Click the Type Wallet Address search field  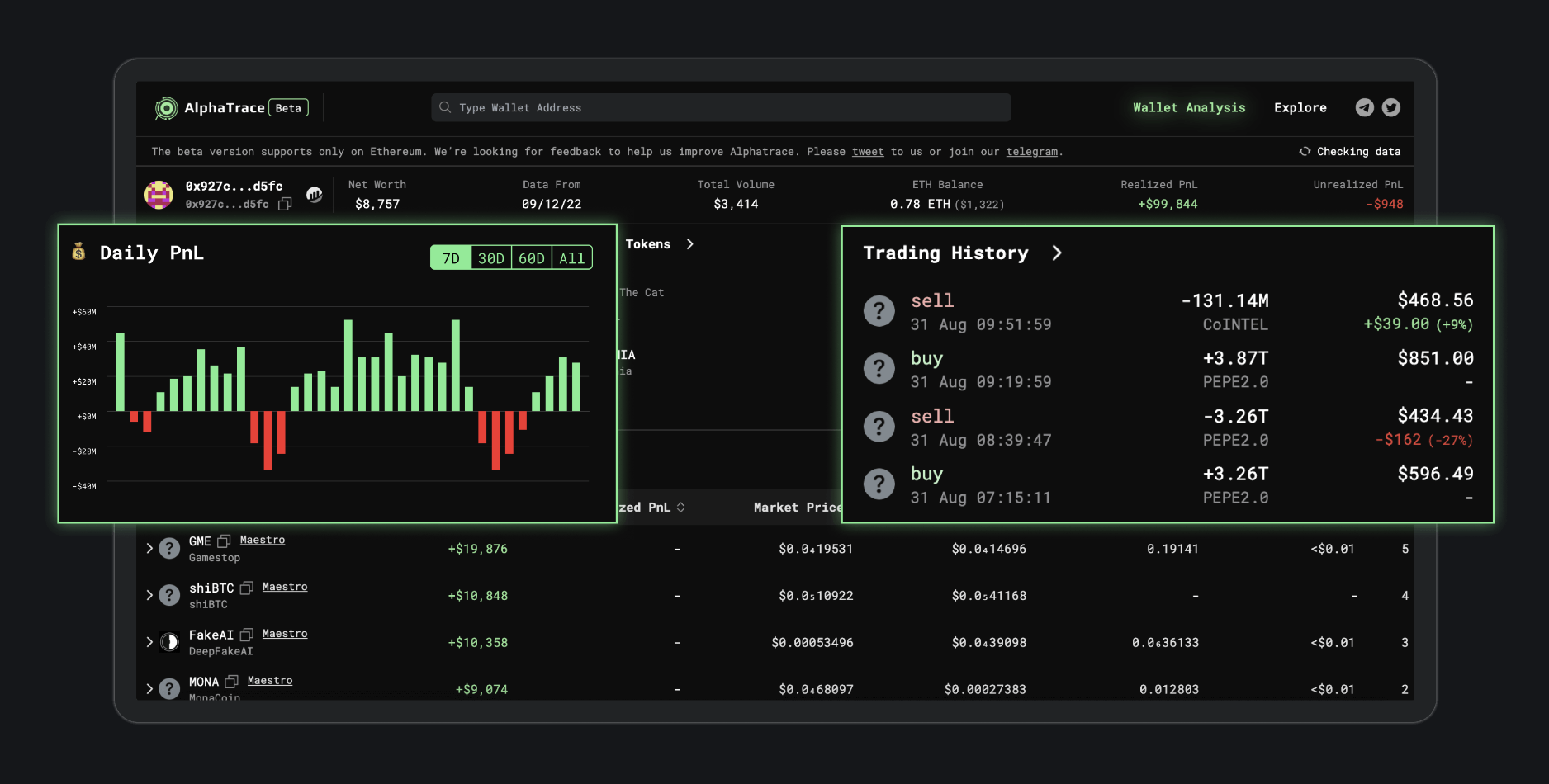[x=720, y=108]
